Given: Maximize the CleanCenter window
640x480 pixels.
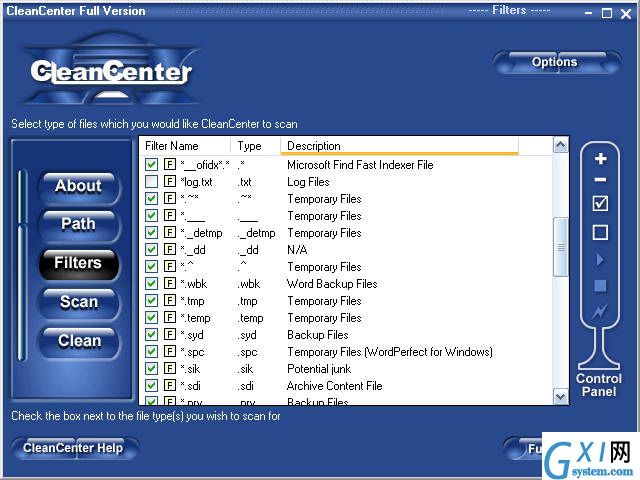Looking at the screenshot, I should 607,13.
